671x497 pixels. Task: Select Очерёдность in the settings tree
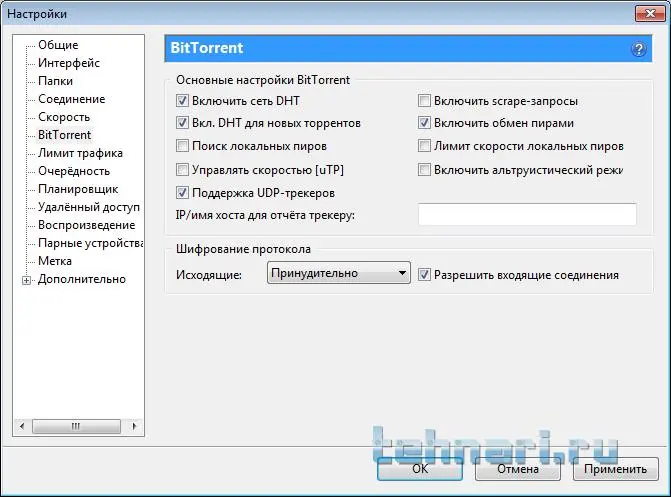74,171
